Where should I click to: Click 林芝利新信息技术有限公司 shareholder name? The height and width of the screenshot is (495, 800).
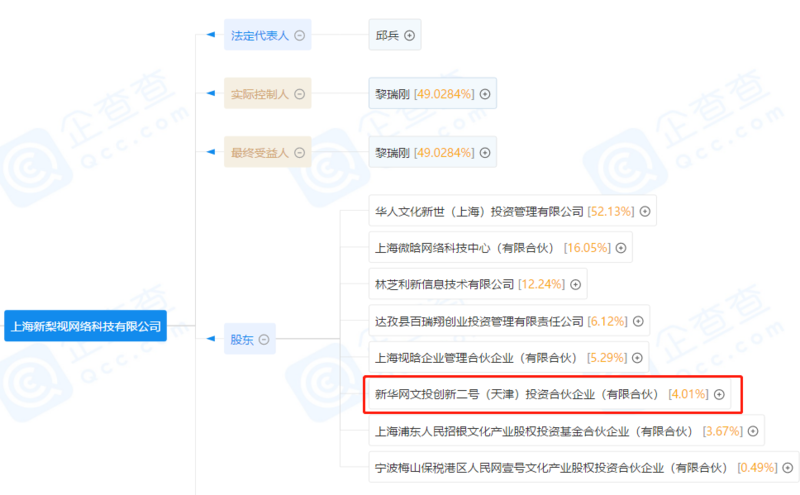444,284
